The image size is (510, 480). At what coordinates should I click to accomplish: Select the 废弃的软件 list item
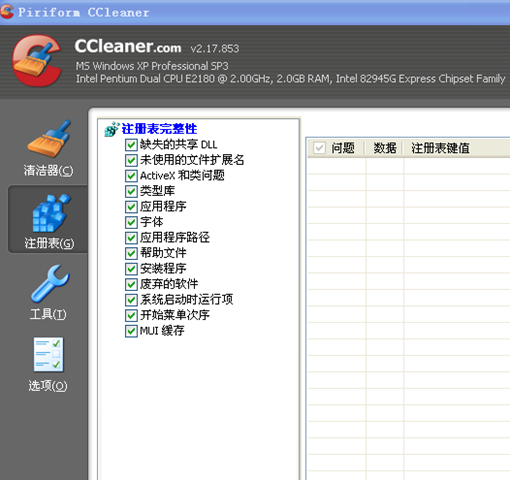pyautogui.click(x=169, y=284)
